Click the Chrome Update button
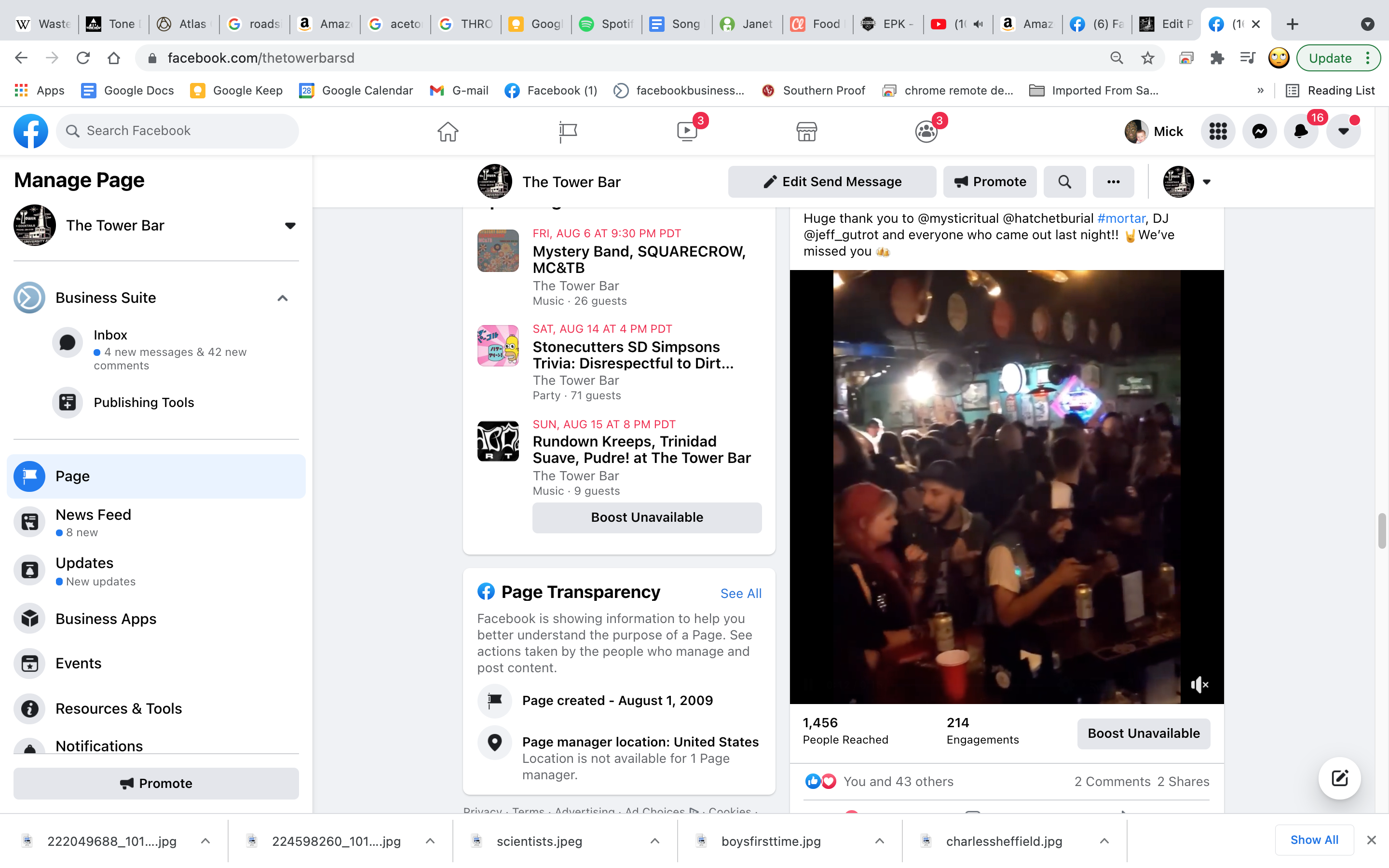 [x=1337, y=58]
